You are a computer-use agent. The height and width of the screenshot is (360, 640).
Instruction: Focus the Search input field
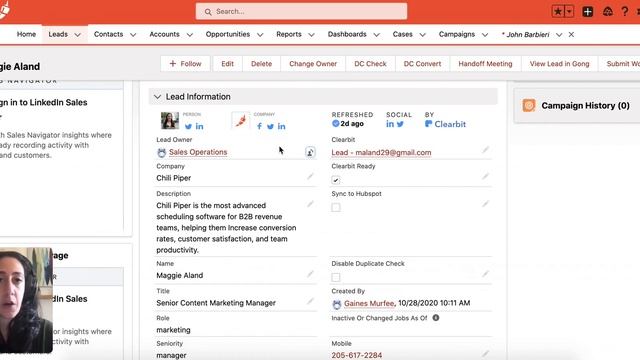[x=301, y=11]
